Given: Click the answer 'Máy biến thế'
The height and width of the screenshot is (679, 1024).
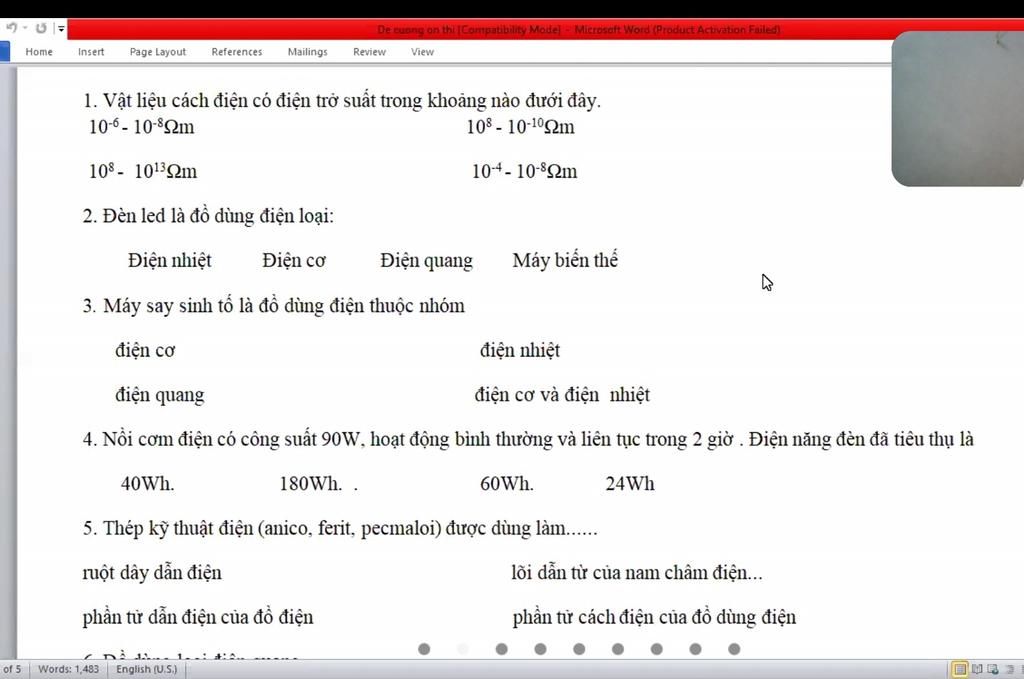Looking at the screenshot, I should click(x=565, y=261).
